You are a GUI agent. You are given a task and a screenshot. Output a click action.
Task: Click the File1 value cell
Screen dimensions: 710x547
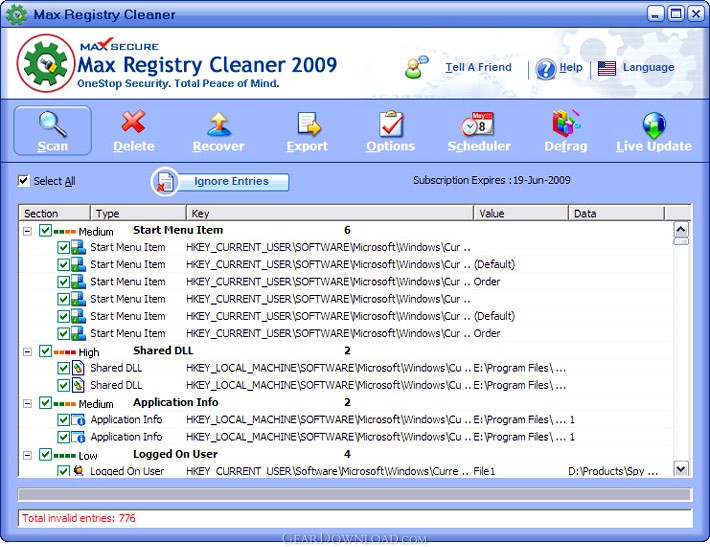click(x=484, y=471)
